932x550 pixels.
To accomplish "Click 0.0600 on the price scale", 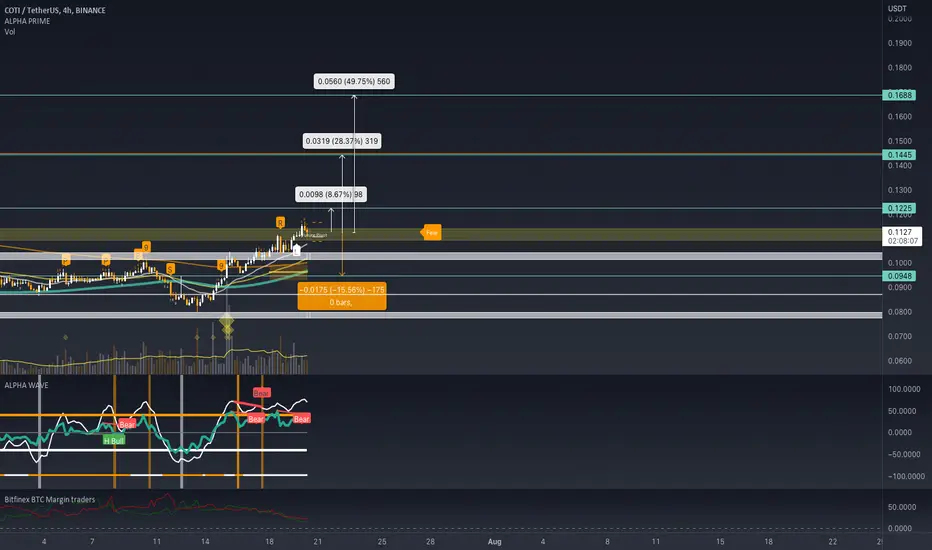I will [899, 361].
